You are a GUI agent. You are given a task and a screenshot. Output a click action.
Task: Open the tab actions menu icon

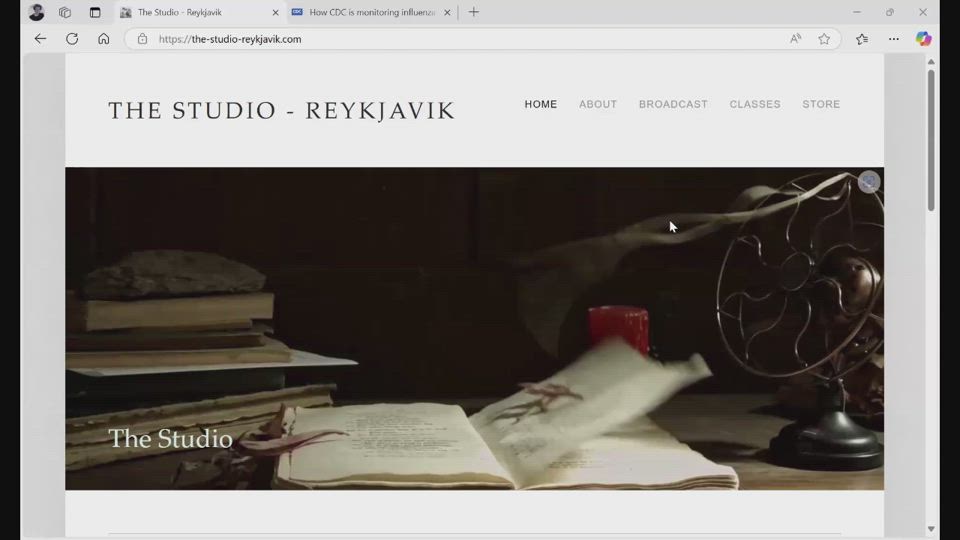[95, 12]
